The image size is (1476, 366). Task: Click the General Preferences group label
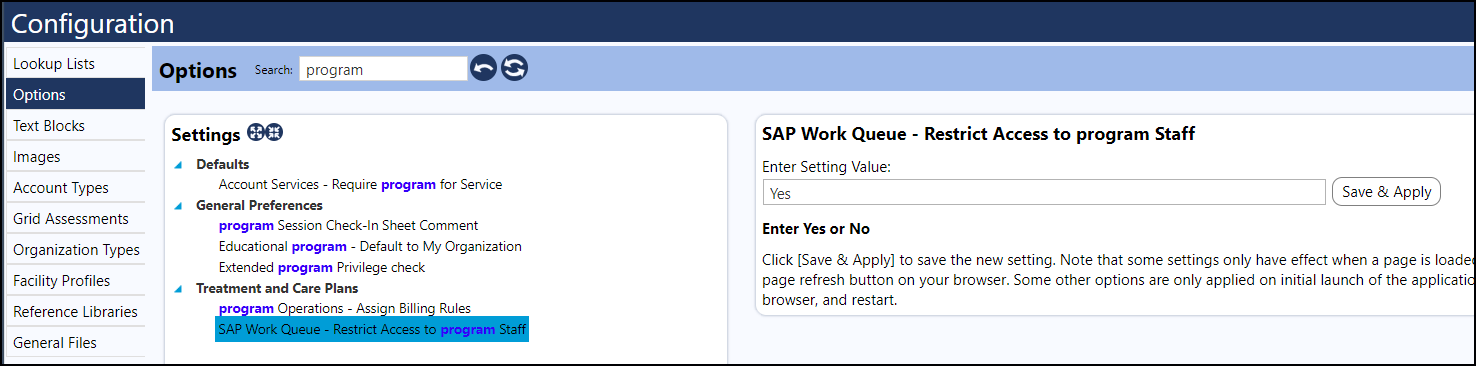[259, 205]
